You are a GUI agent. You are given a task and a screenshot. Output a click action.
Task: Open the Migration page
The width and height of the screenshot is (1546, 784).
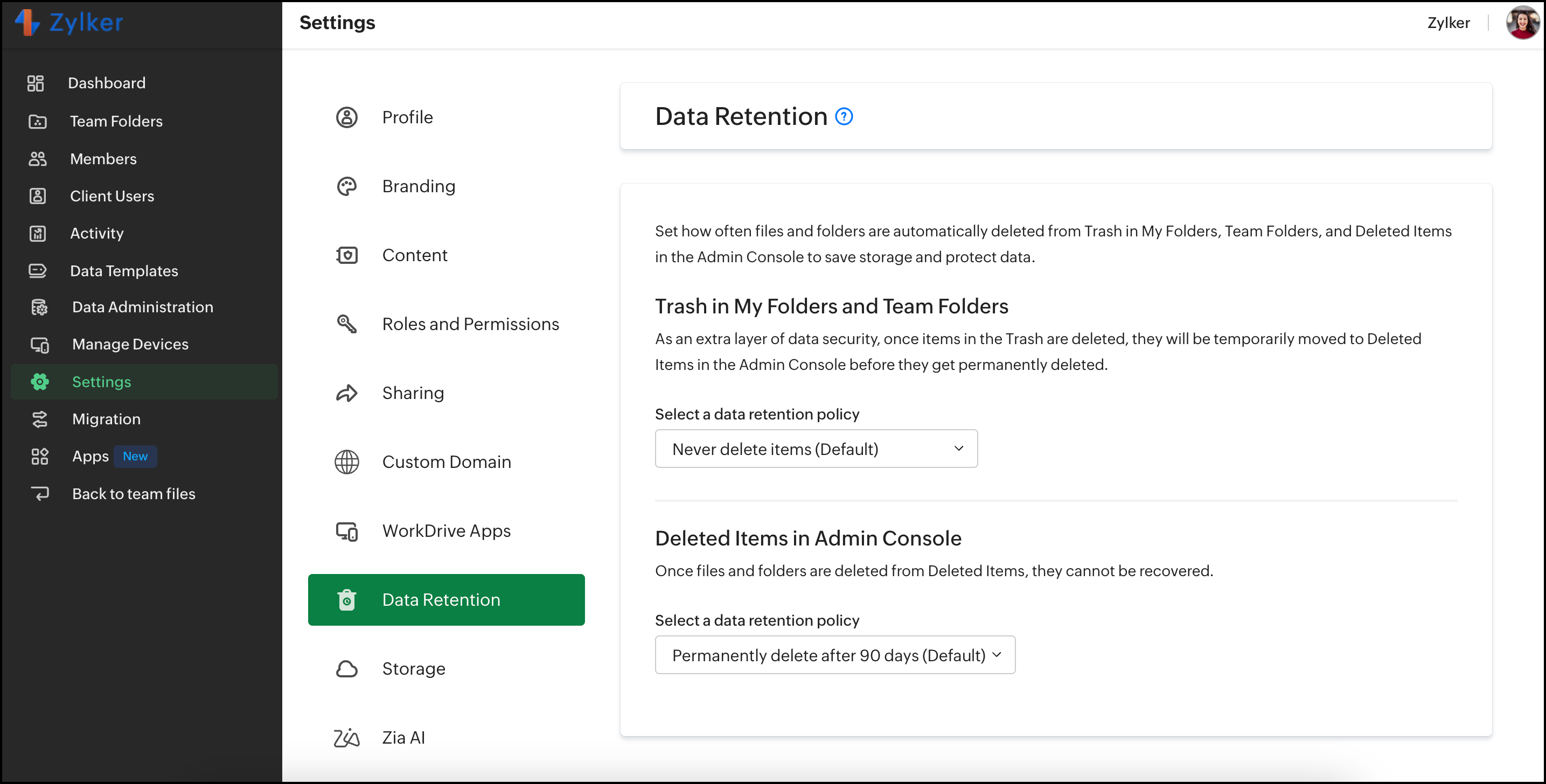(106, 419)
